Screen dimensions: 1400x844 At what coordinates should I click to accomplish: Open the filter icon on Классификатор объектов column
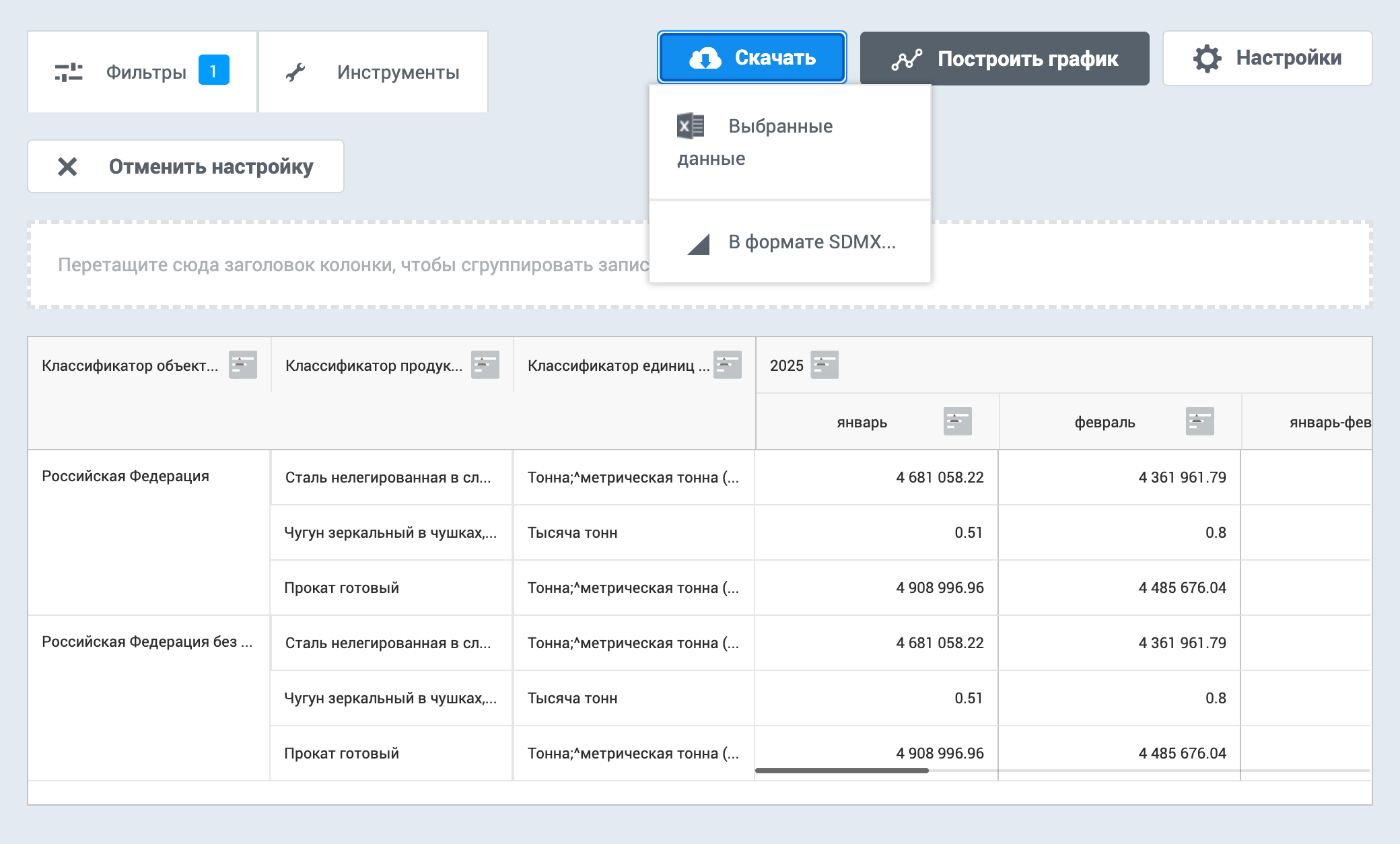click(244, 365)
